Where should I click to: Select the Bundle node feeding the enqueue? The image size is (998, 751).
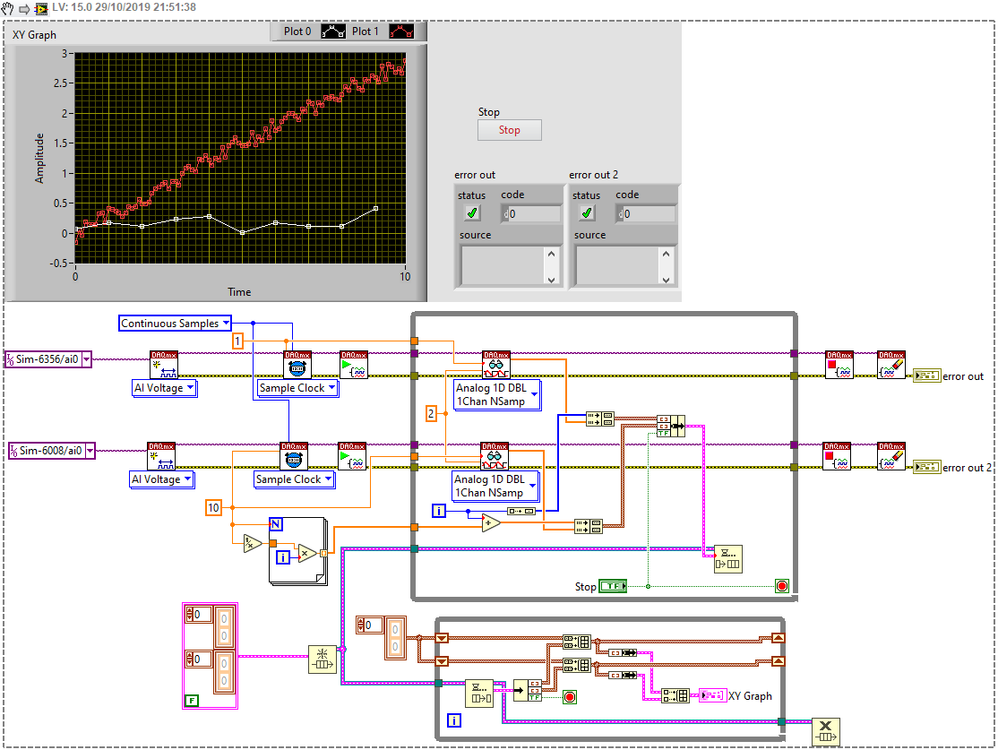(x=671, y=425)
